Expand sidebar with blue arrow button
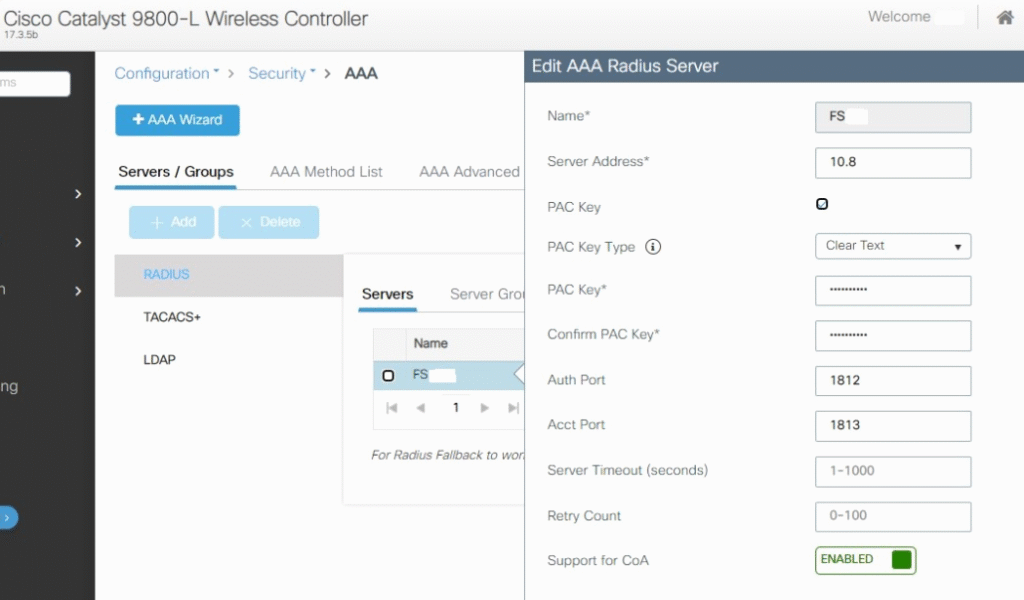 click(x=8, y=518)
